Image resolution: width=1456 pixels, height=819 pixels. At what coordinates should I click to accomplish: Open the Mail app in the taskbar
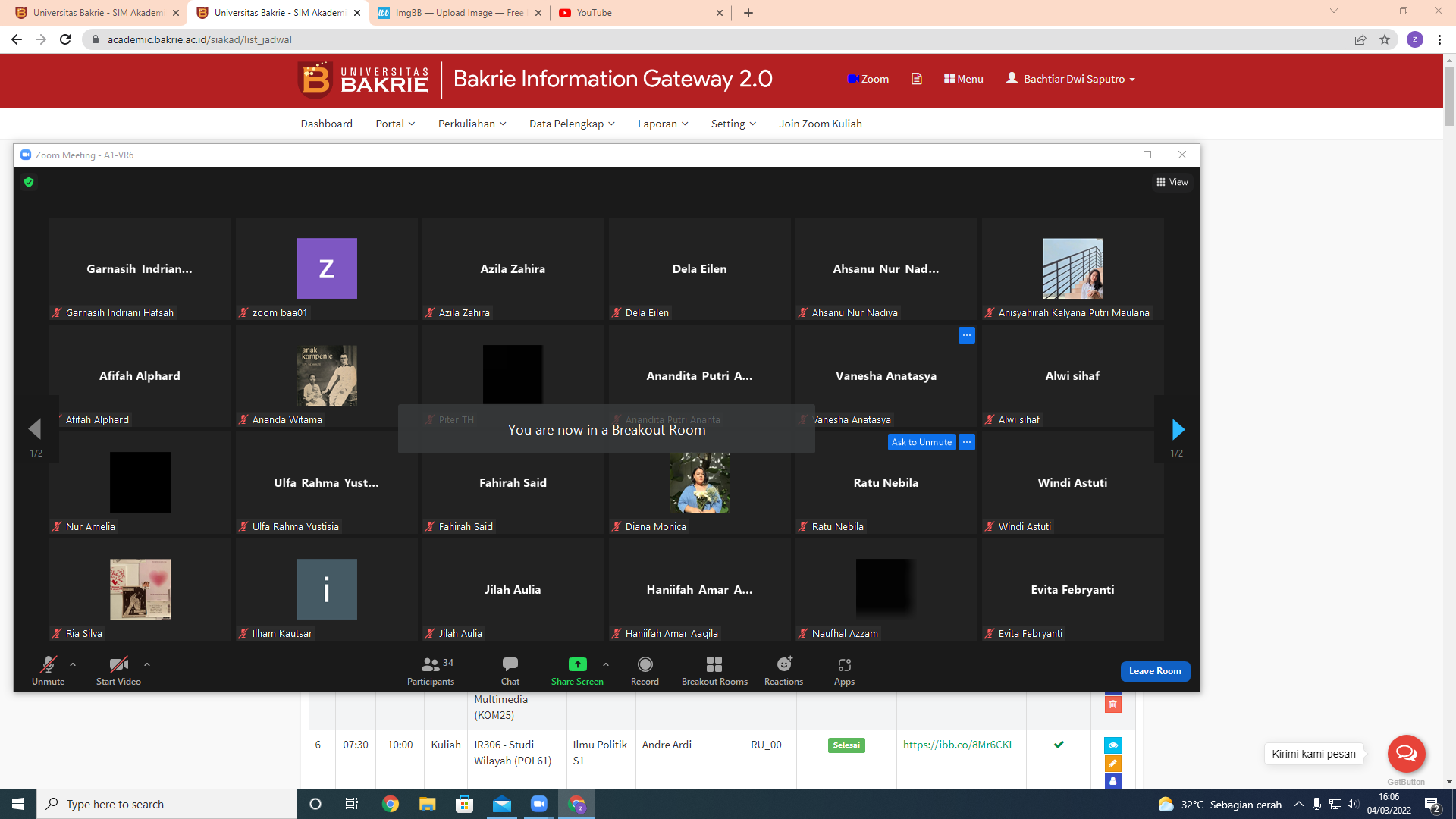502,804
